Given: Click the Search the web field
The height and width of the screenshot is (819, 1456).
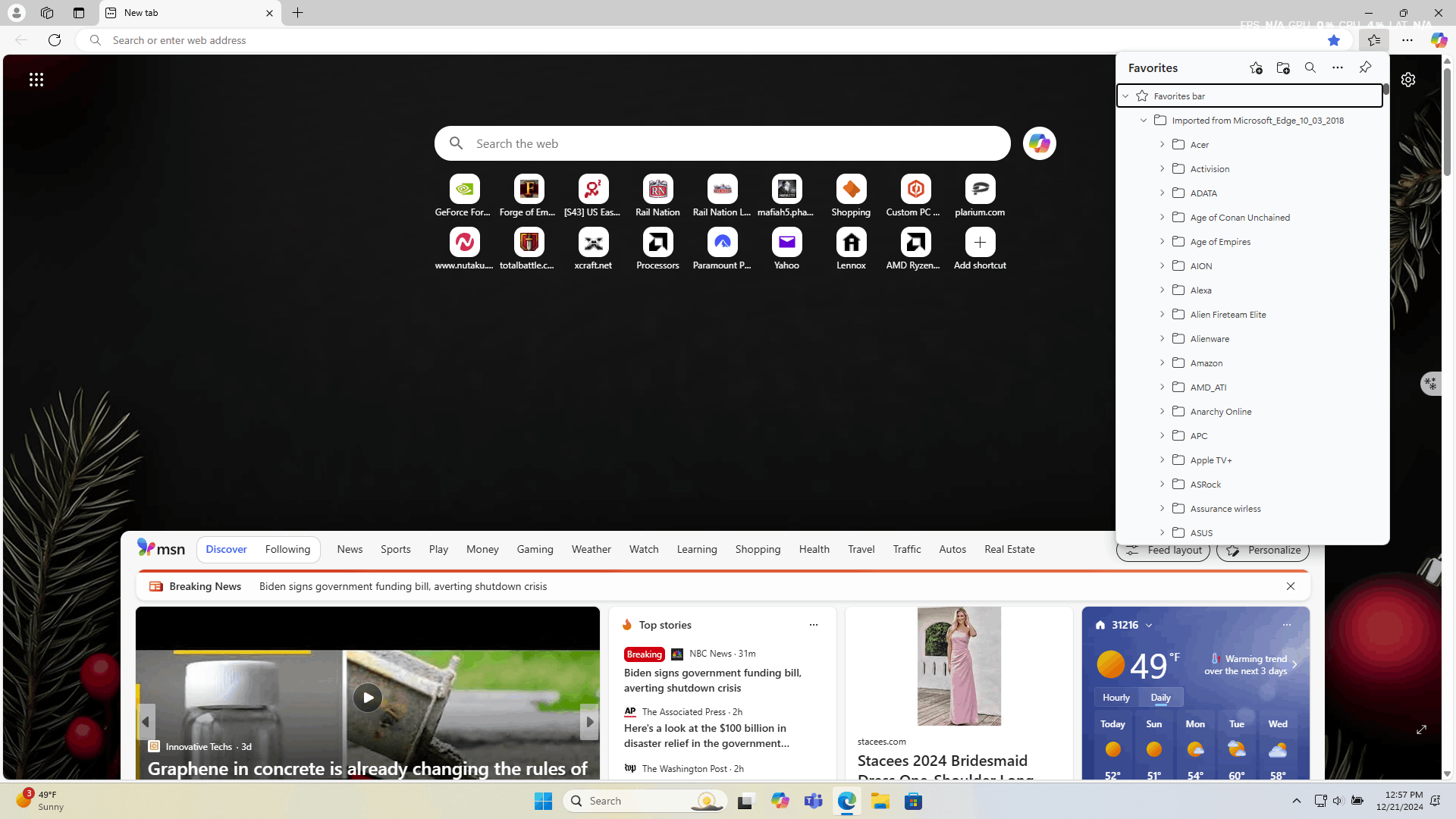Looking at the screenshot, I should tap(722, 143).
